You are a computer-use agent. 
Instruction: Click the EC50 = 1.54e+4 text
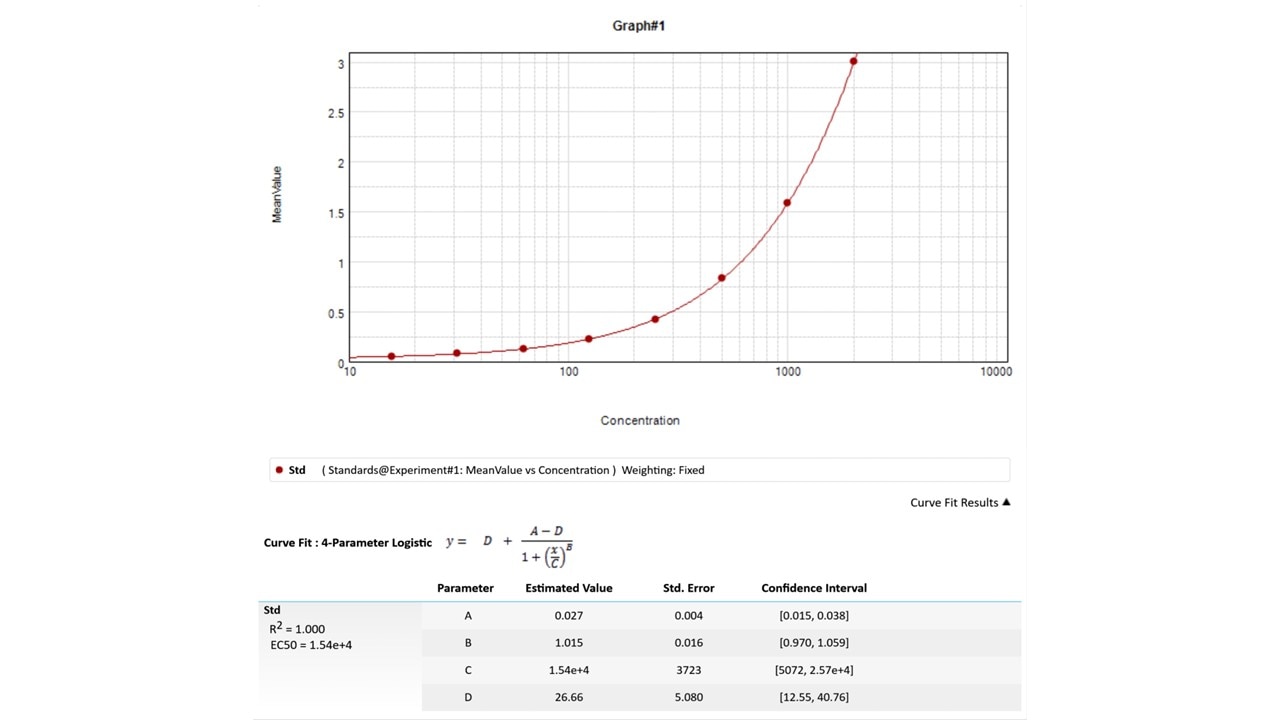(x=310, y=645)
